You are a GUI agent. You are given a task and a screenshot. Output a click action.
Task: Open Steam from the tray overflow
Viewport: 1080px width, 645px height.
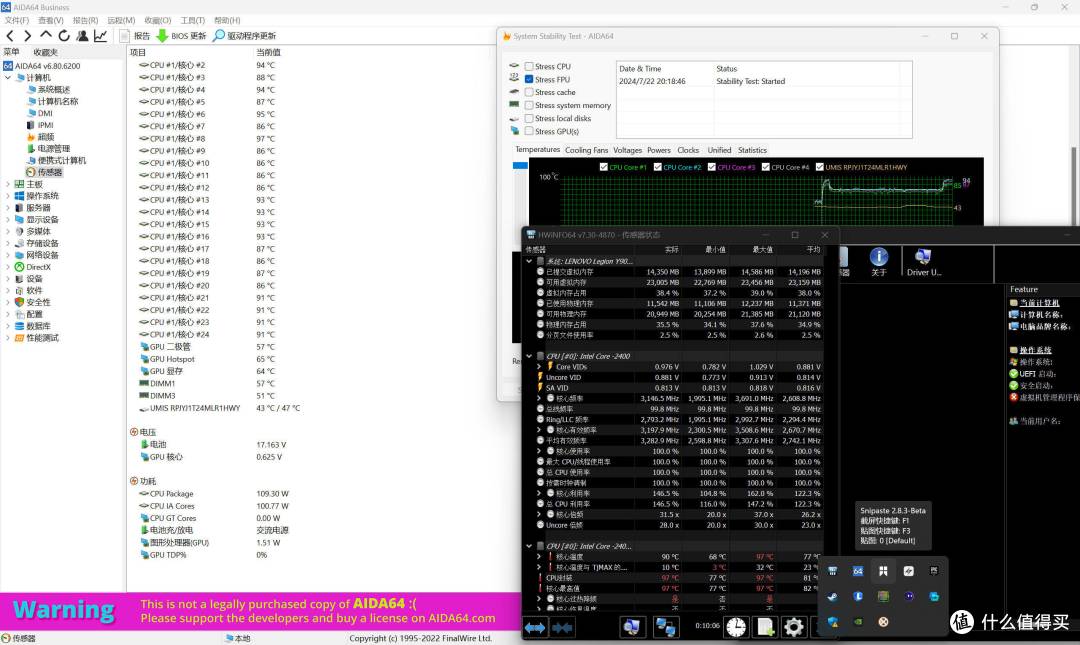pos(832,597)
